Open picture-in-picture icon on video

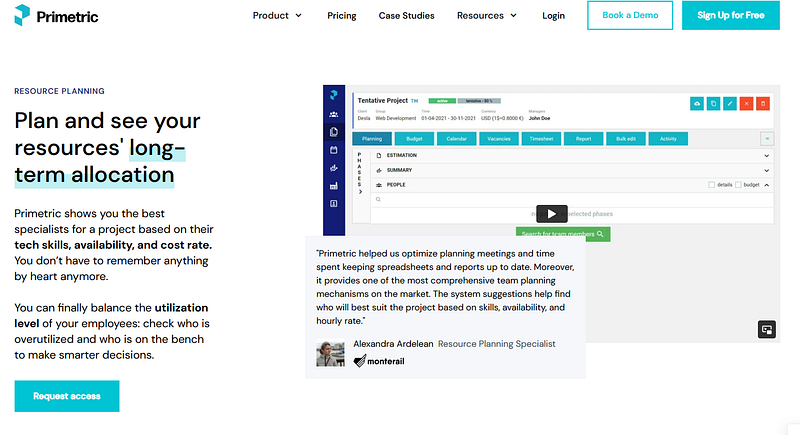766,329
